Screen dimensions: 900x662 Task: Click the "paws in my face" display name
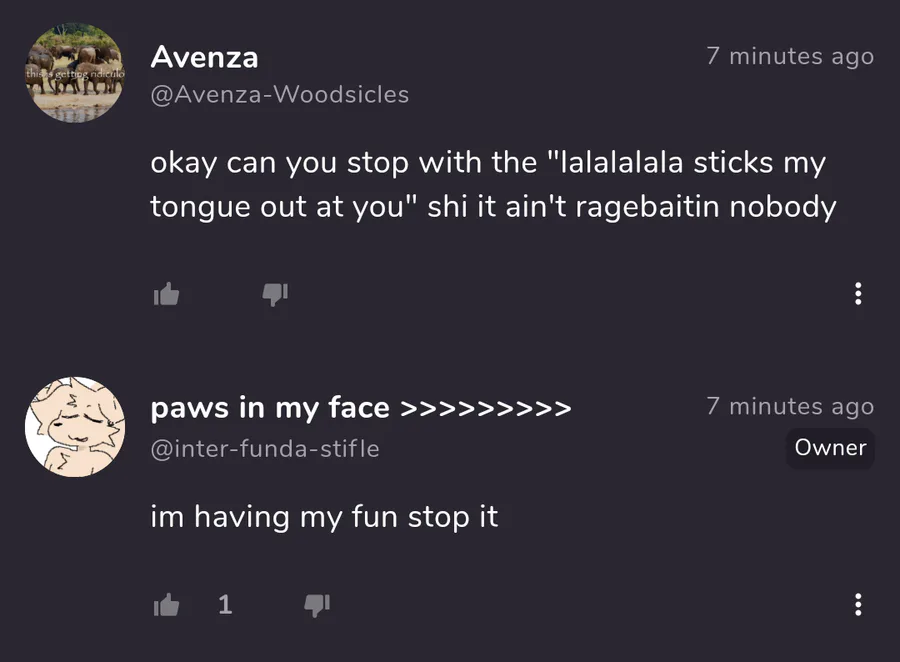click(269, 408)
